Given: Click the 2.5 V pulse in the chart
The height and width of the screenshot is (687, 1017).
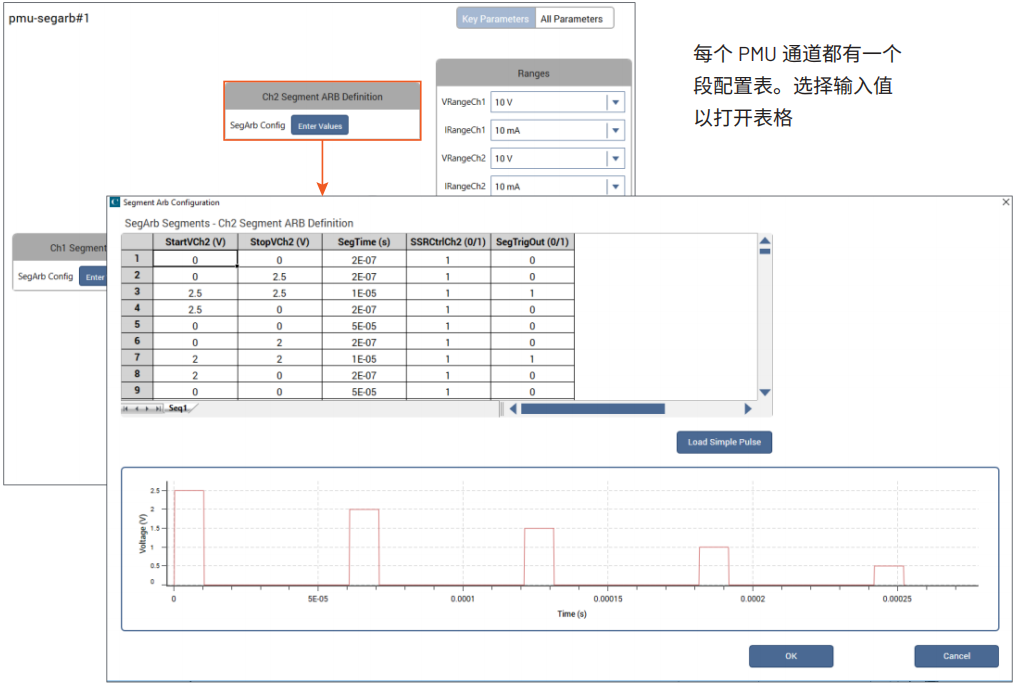Looking at the screenshot, I should (x=189, y=537).
